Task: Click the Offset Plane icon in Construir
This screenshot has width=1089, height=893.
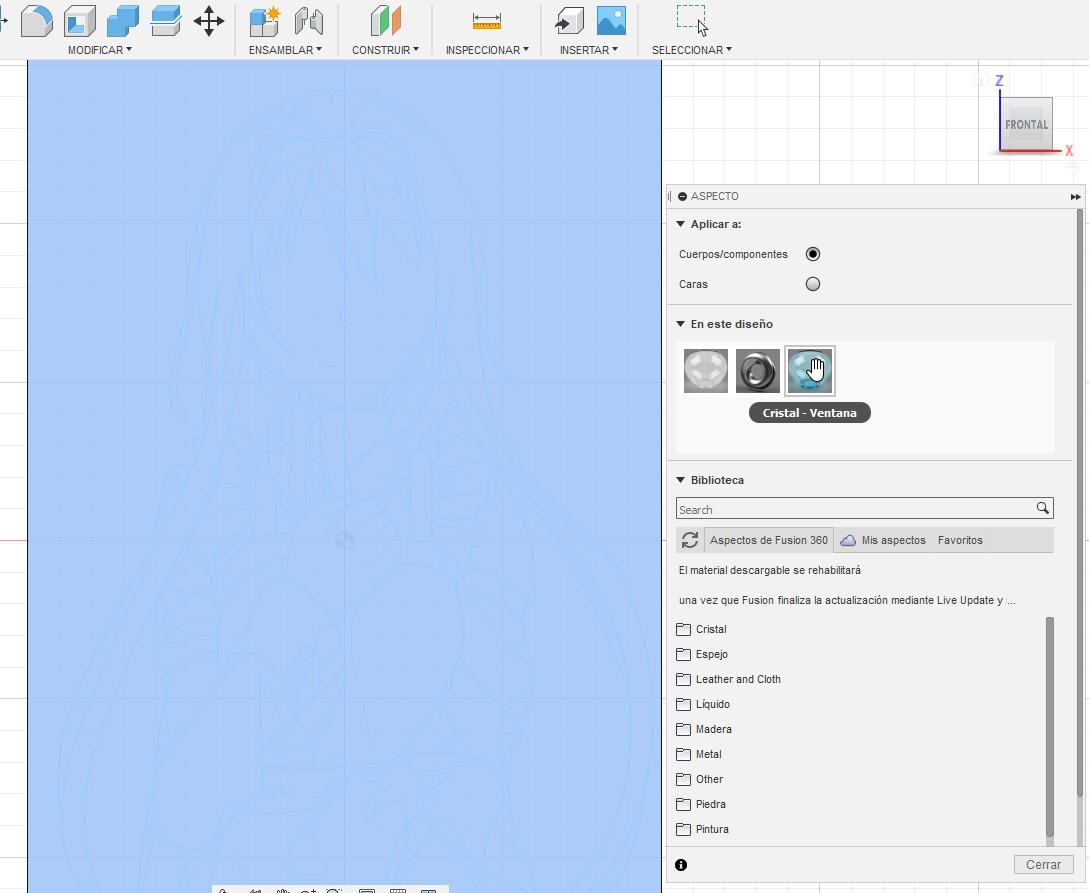Action: (x=385, y=21)
